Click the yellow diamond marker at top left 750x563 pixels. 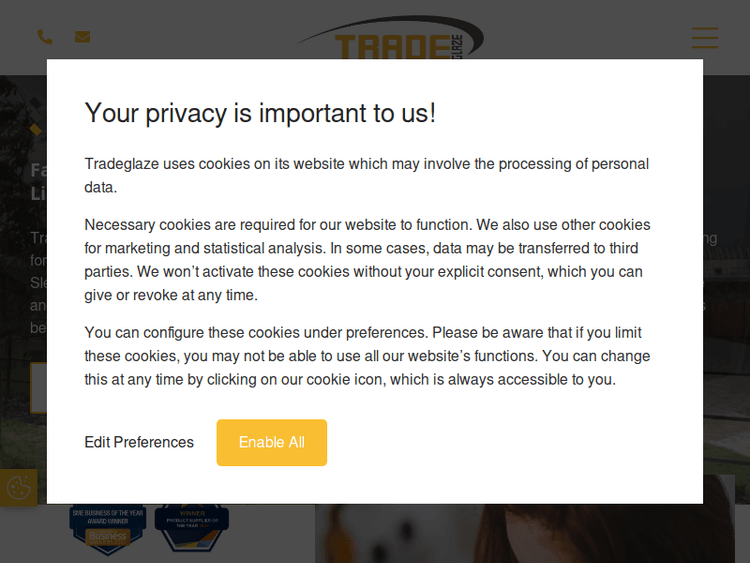[x=36, y=130]
